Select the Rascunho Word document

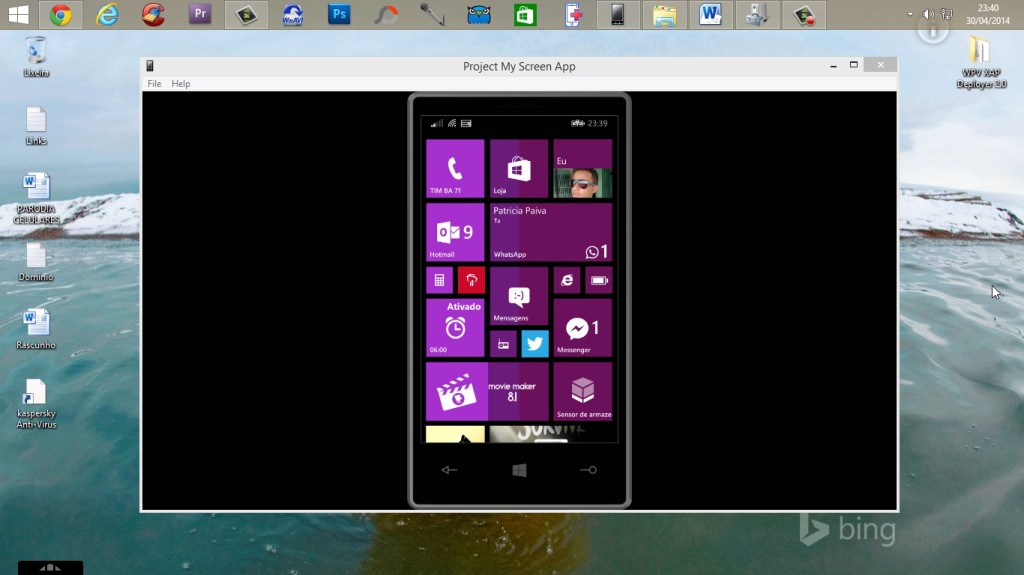[x=36, y=329]
